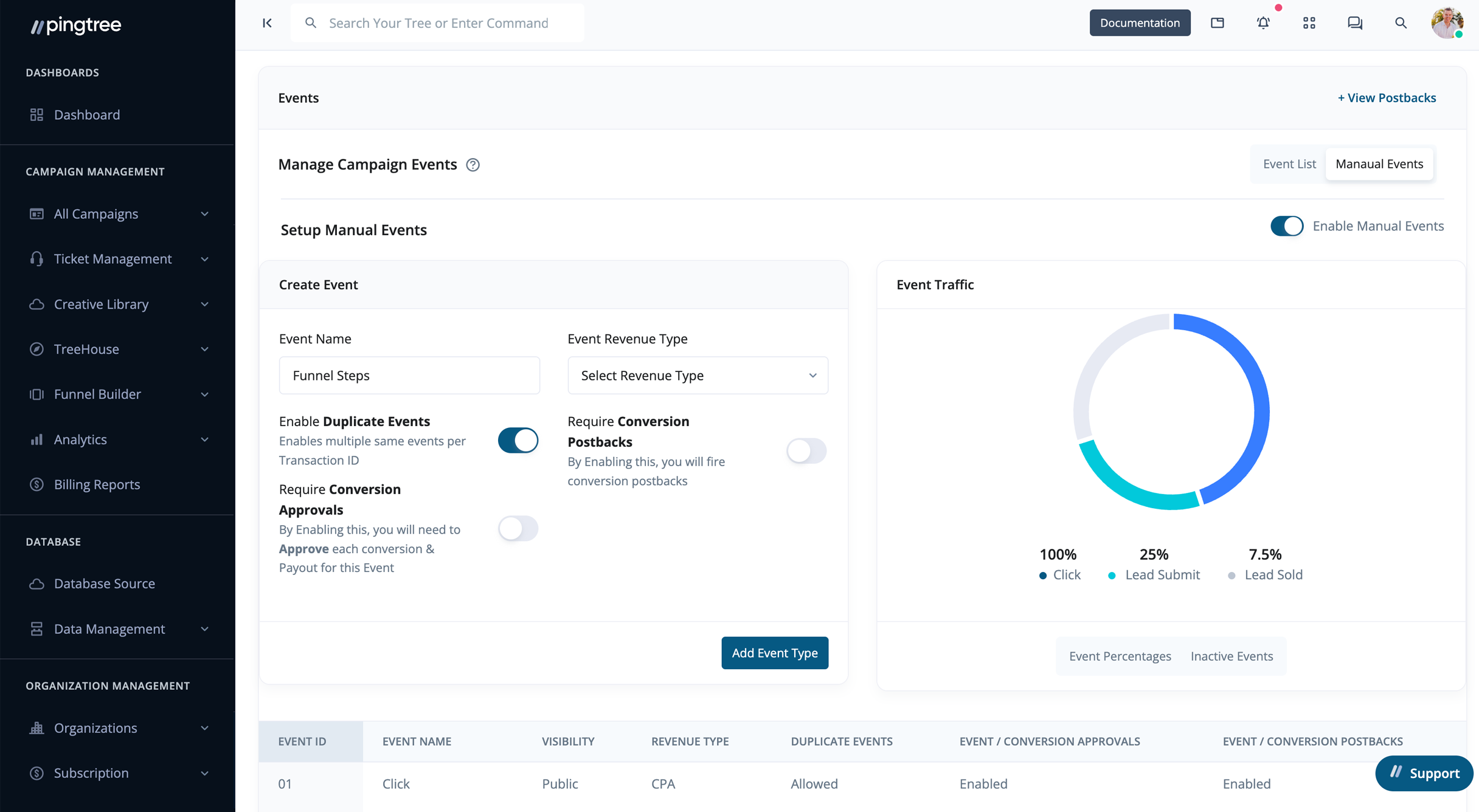The width and height of the screenshot is (1479, 812).
Task: Open the Select Revenue Type dropdown
Action: (698, 376)
